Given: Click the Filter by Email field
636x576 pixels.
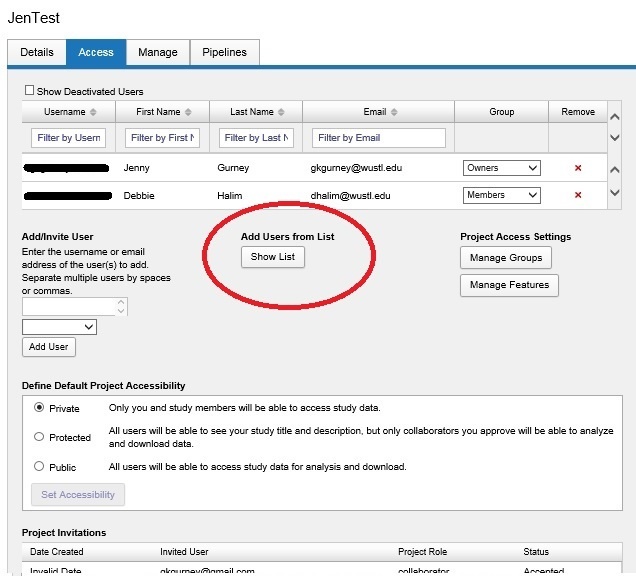Looking at the screenshot, I should (x=378, y=137).
